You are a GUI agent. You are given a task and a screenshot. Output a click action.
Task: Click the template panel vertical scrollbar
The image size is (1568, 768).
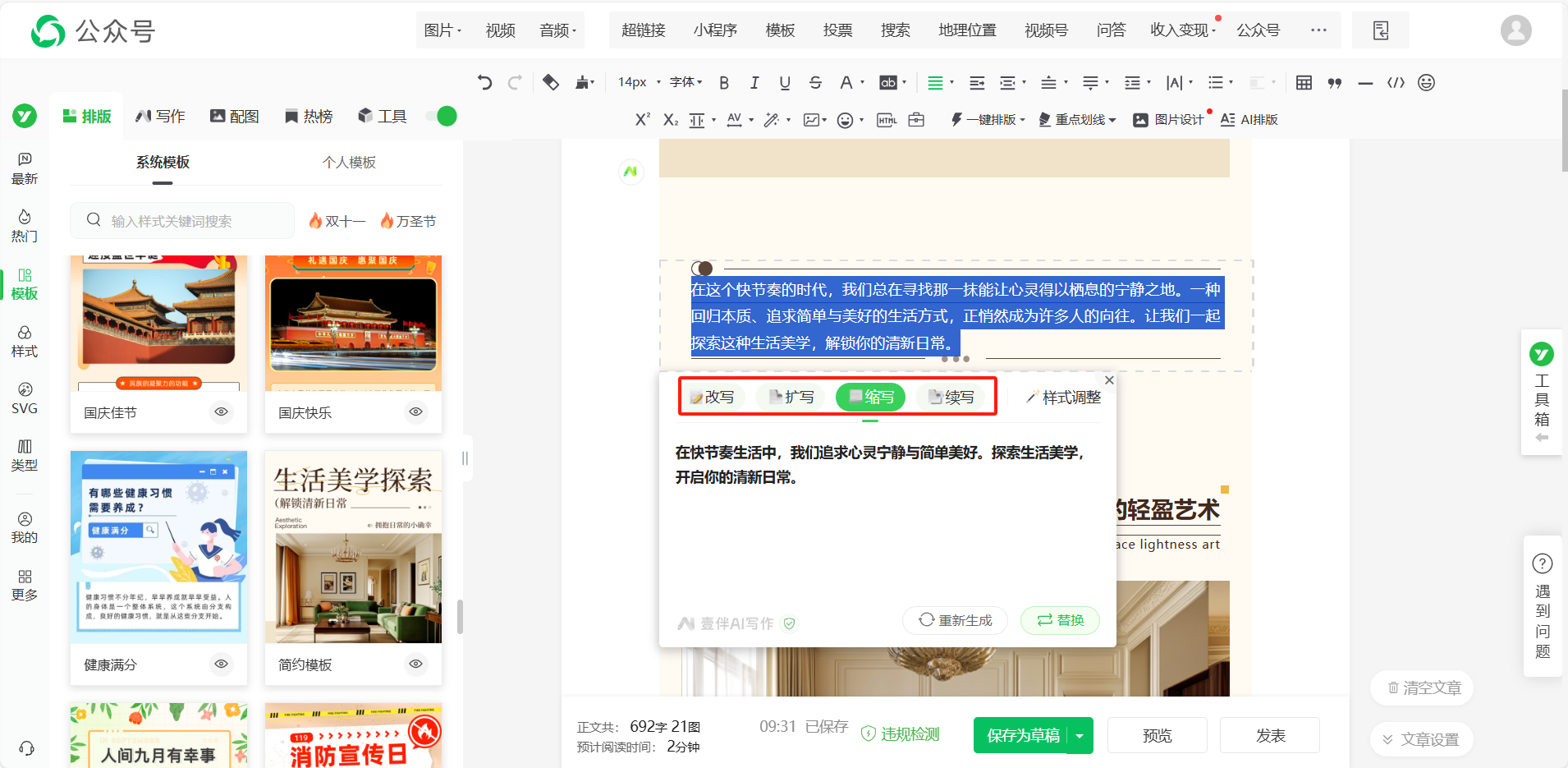pos(461,616)
